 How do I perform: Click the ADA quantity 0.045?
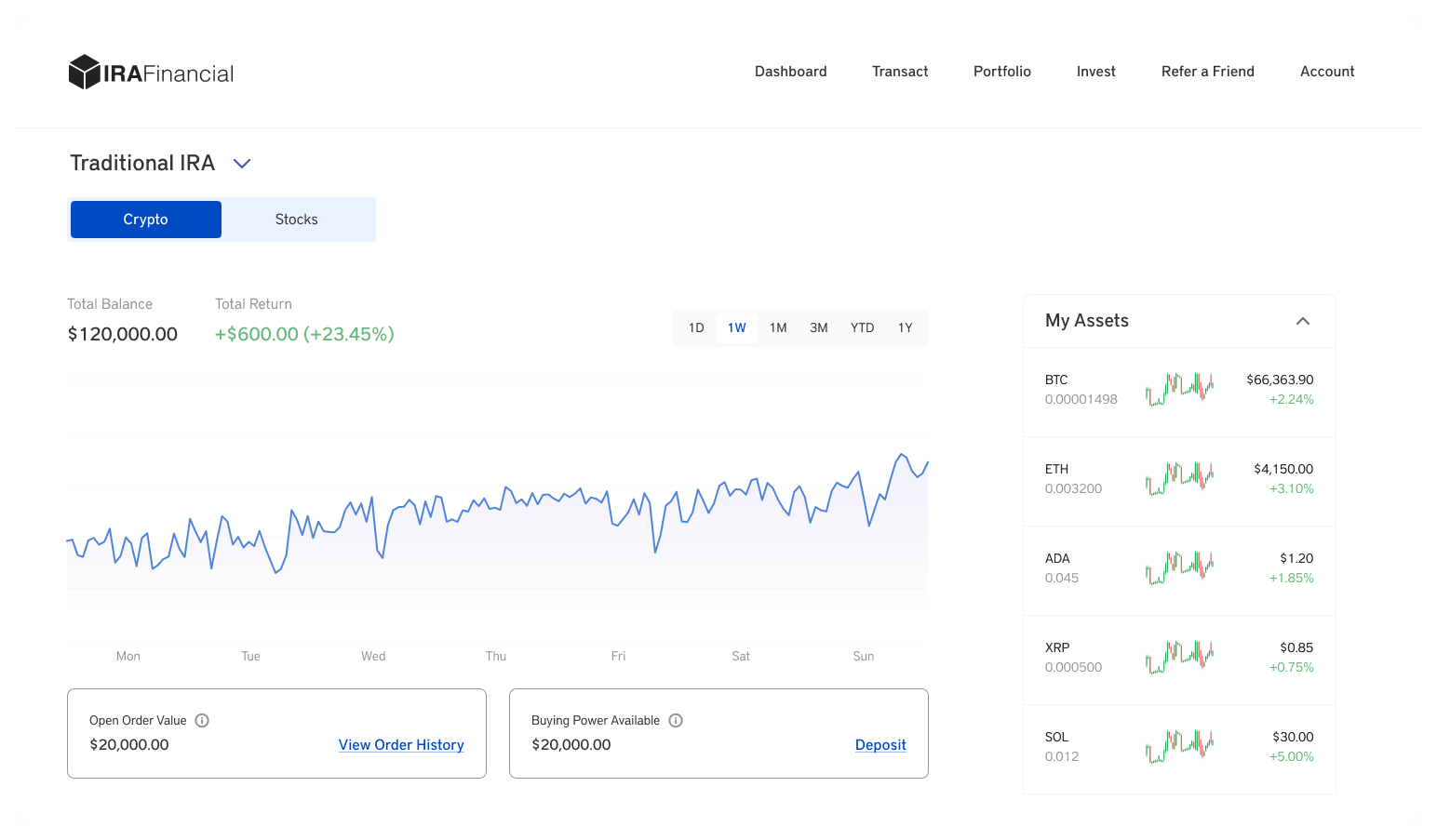[1062, 578]
